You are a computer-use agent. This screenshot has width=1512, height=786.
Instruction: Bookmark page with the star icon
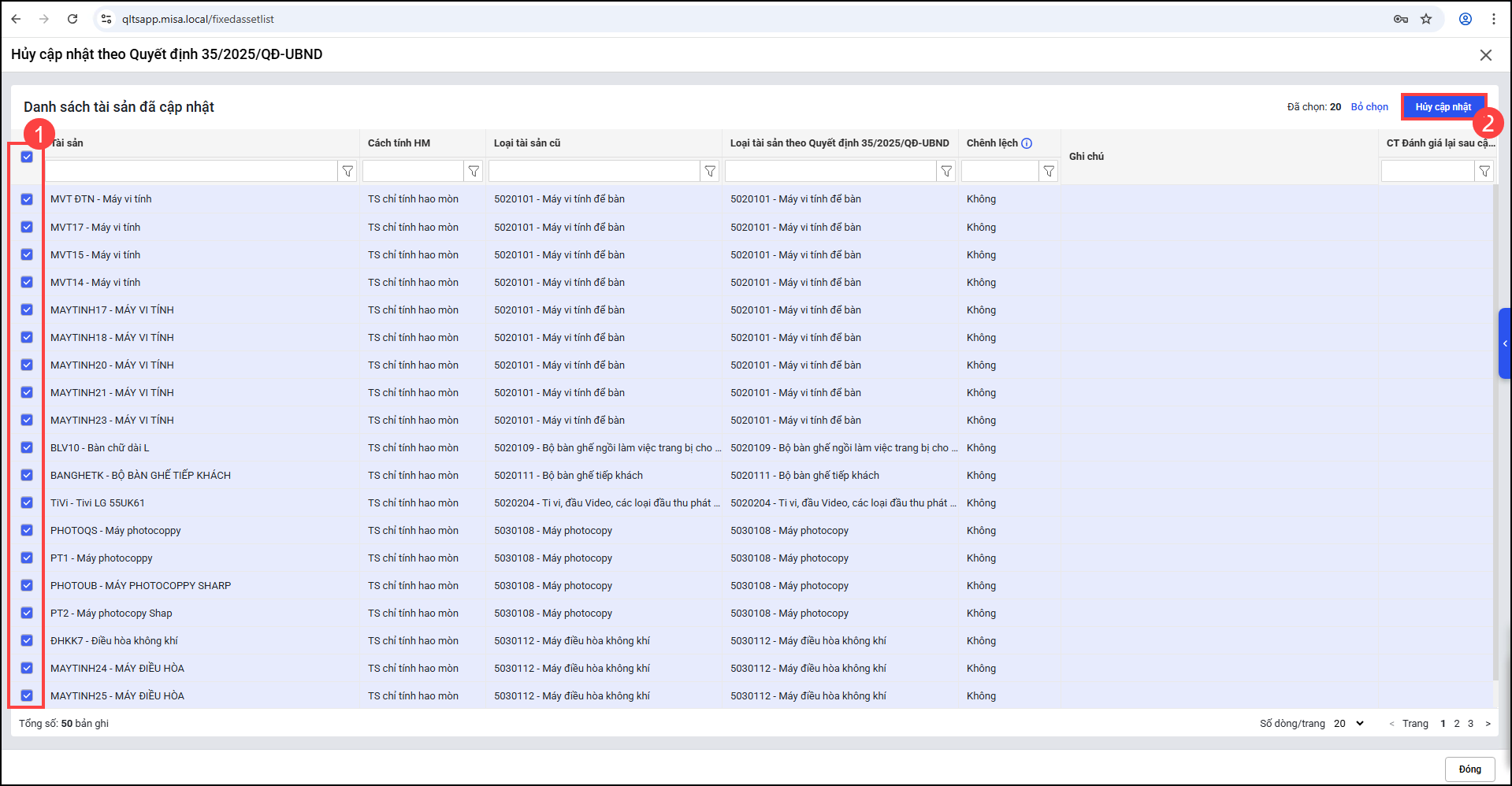(x=1426, y=19)
